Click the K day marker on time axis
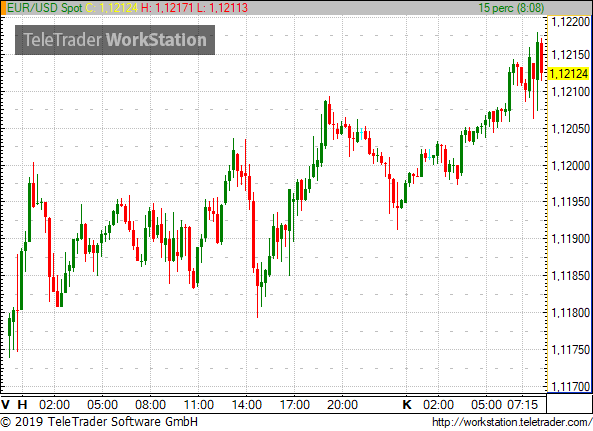The height and width of the screenshot is (431, 593). (x=407, y=405)
